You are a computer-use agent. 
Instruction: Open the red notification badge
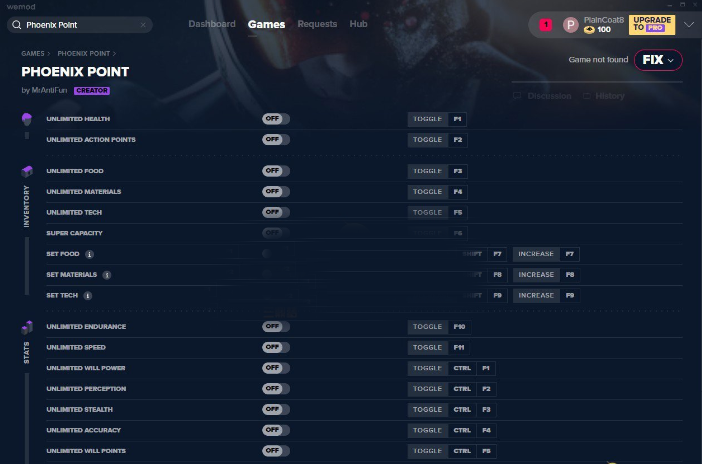[x=545, y=25]
